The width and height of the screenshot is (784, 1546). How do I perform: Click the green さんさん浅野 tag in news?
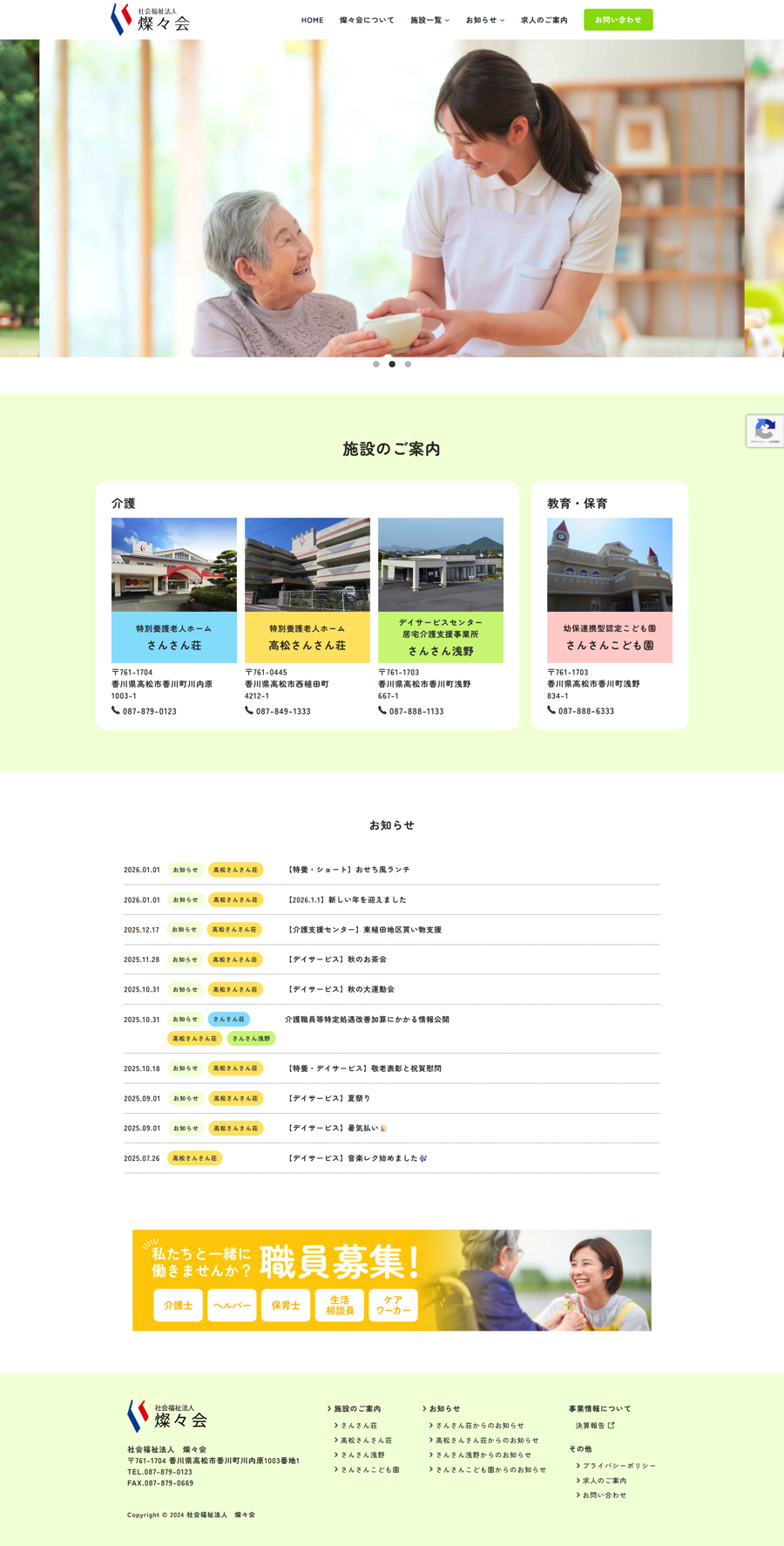click(252, 1039)
